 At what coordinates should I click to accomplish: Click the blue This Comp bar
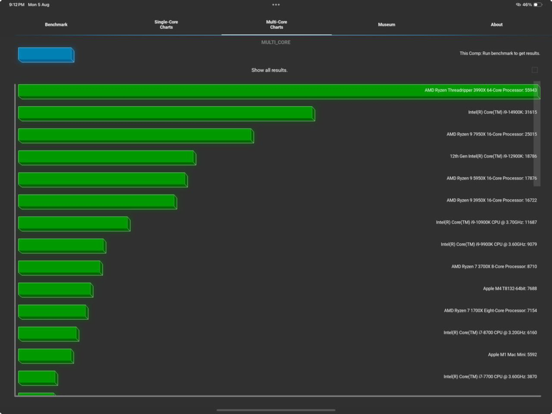coord(46,55)
